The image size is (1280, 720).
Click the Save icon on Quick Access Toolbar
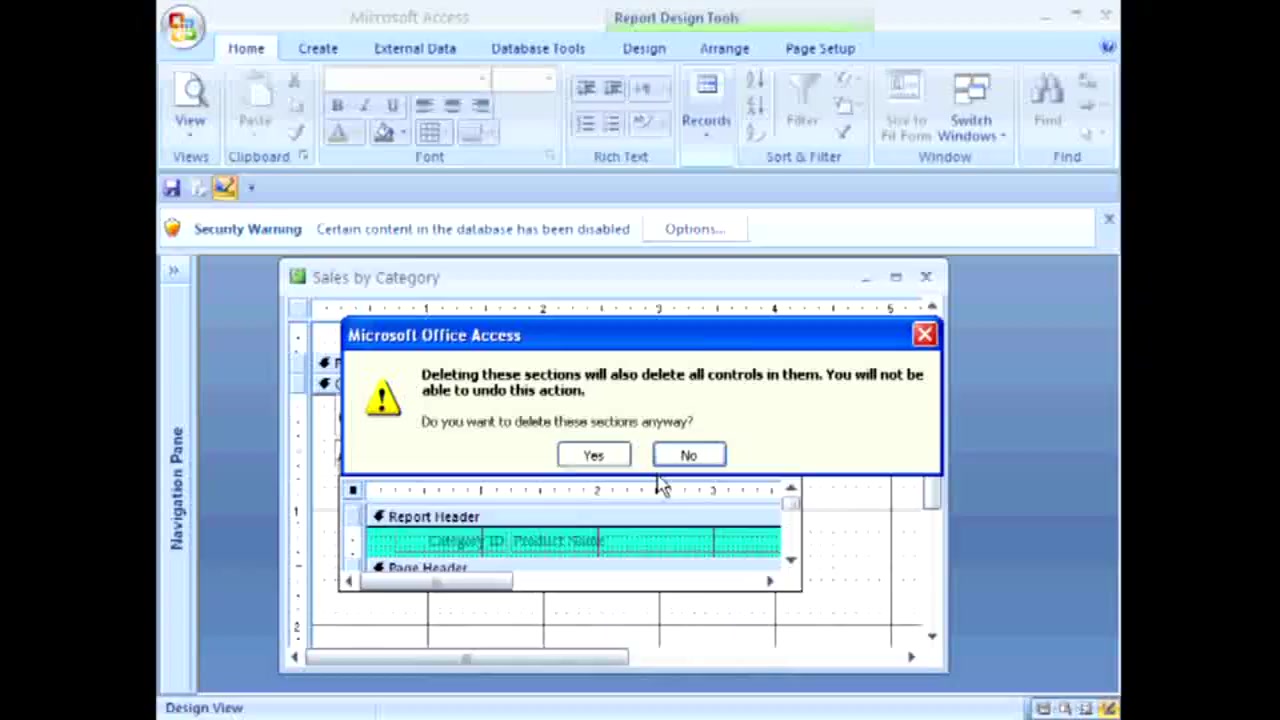click(x=171, y=188)
